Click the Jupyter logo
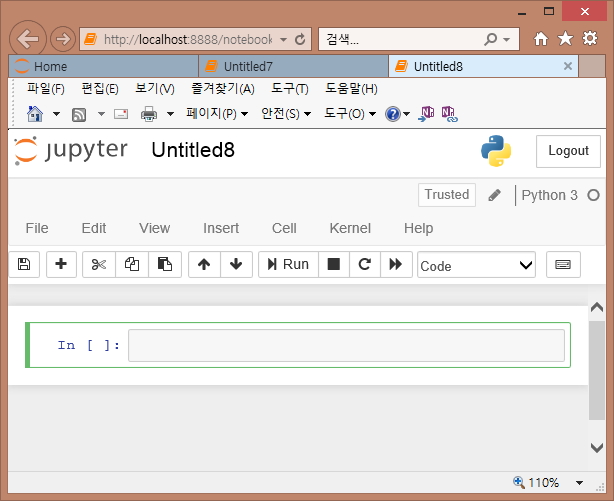This screenshot has width=614, height=501. click(x=70, y=150)
